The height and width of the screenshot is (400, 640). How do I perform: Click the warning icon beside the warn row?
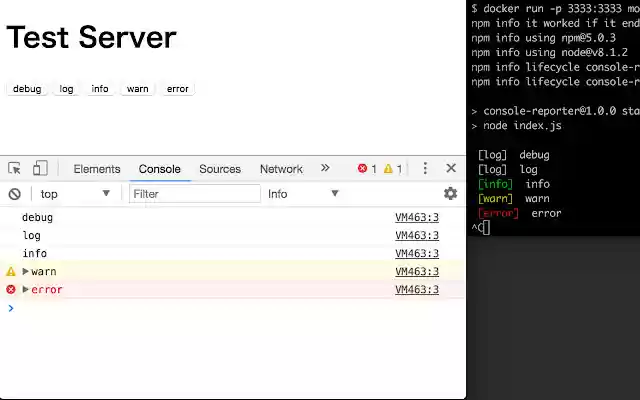(x=11, y=271)
